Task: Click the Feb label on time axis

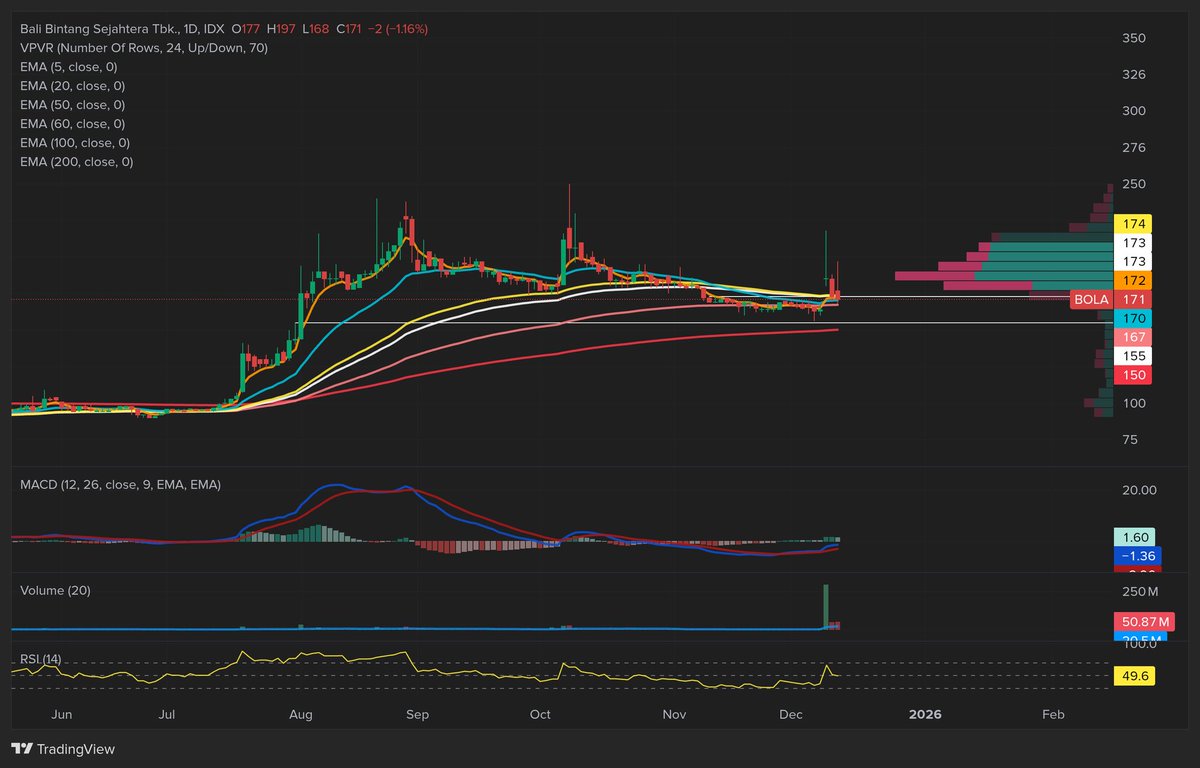Action: coord(1052,715)
